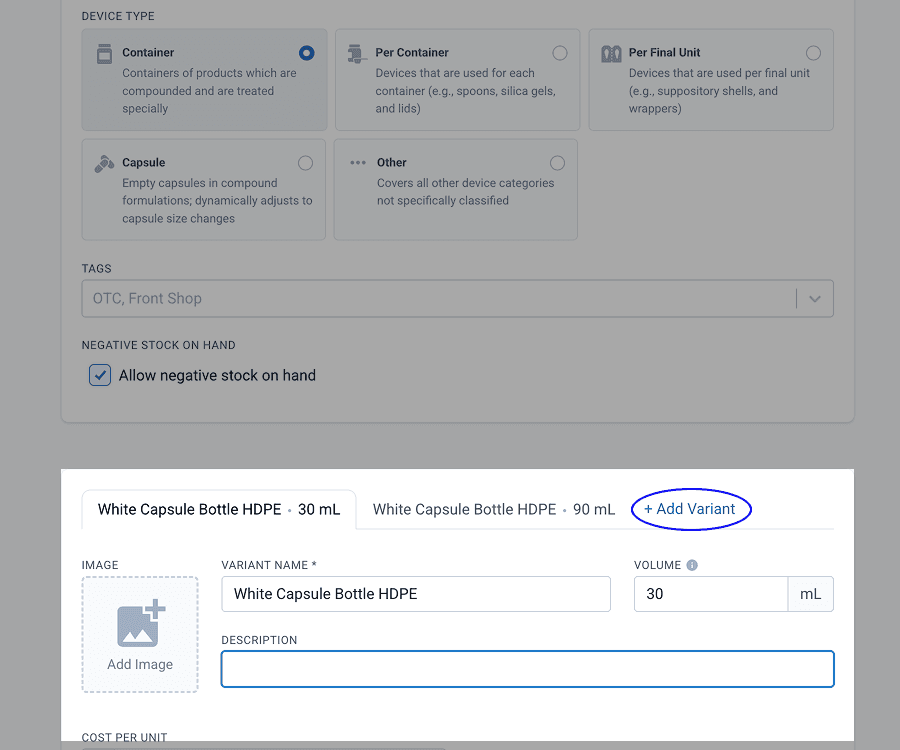Focus the Variant Name input field
Screen dimensions: 900x750
point(416,594)
